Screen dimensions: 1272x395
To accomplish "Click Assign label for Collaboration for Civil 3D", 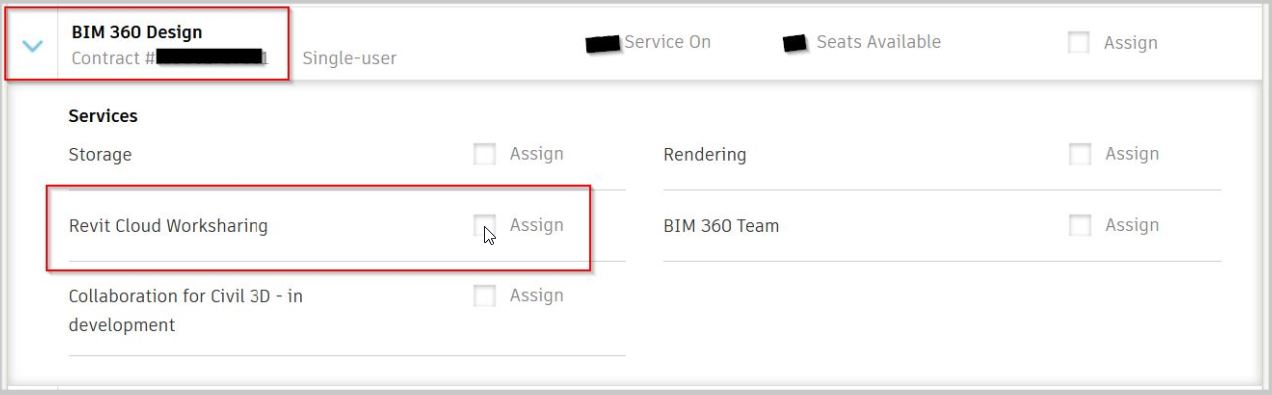I will [x=537, y=296].
